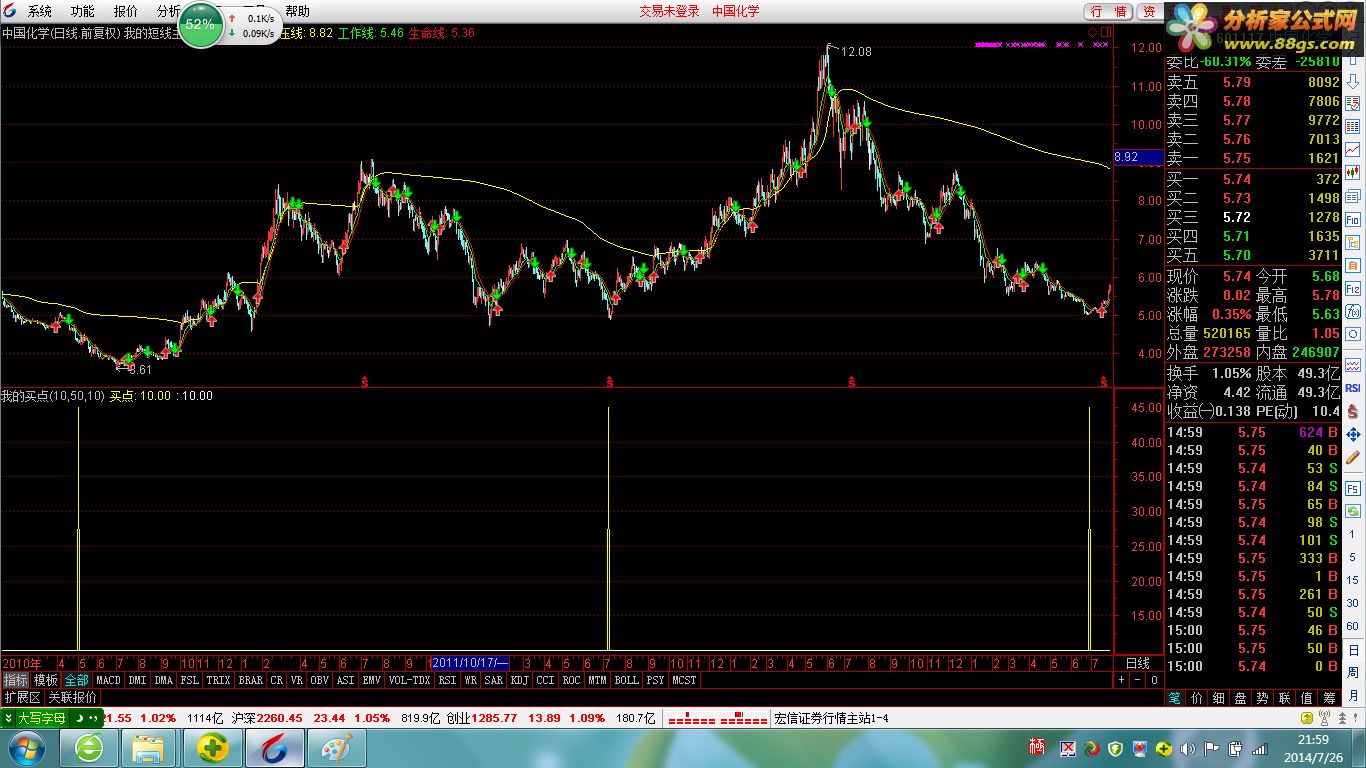Image resolution: width=1366 pixels, height=768 pixels.
Task: Switch to the 值 tab in quote panel
Action: click(x=1307, y=698)
